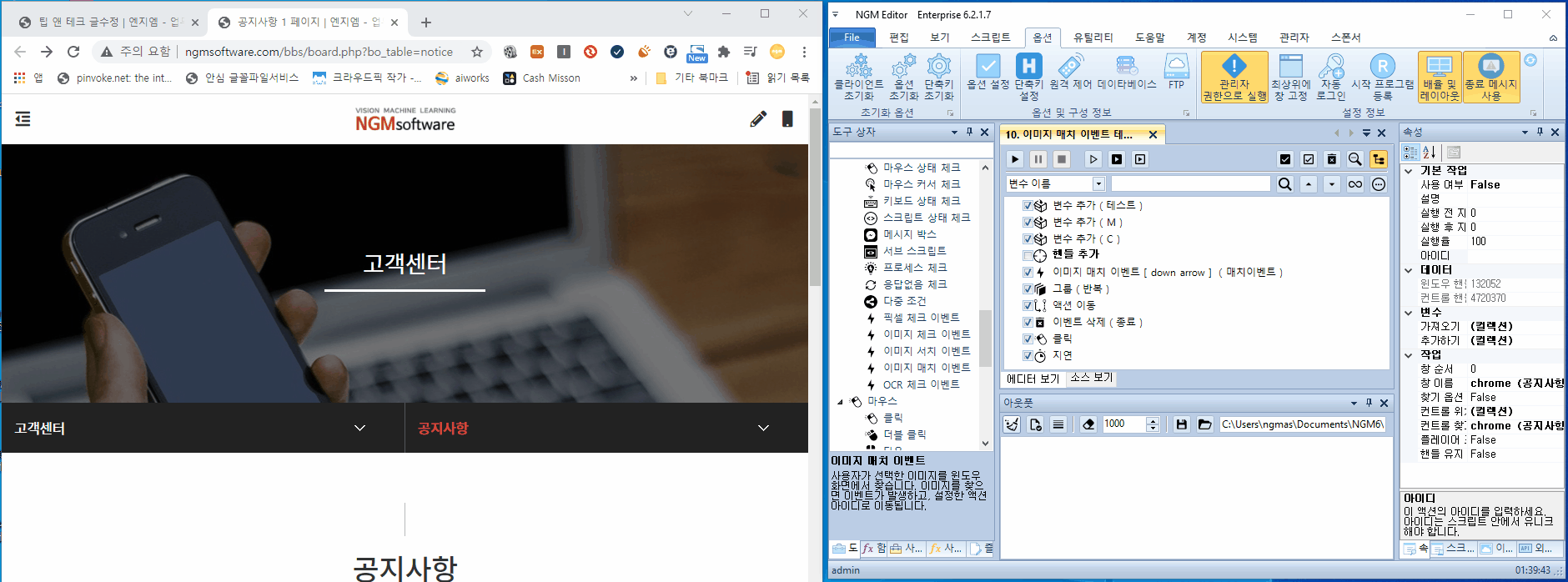Click the NGMsoftware logo link

point(405,119)
